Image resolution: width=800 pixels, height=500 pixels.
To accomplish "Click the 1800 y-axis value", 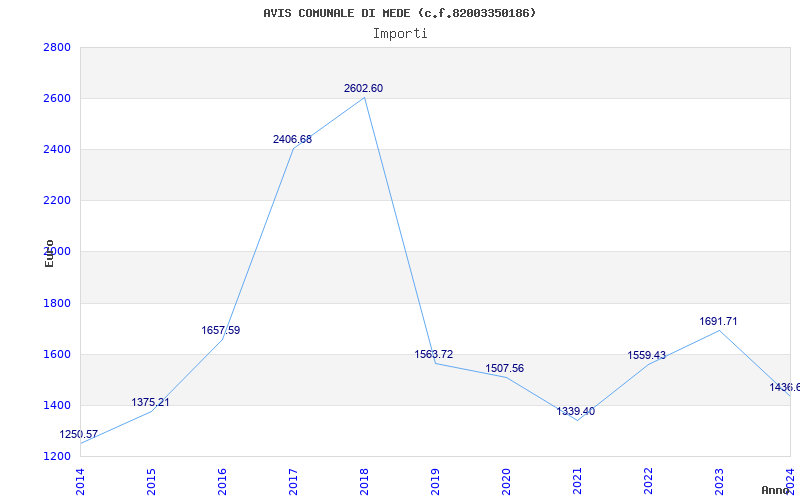I will click(57, 303).
